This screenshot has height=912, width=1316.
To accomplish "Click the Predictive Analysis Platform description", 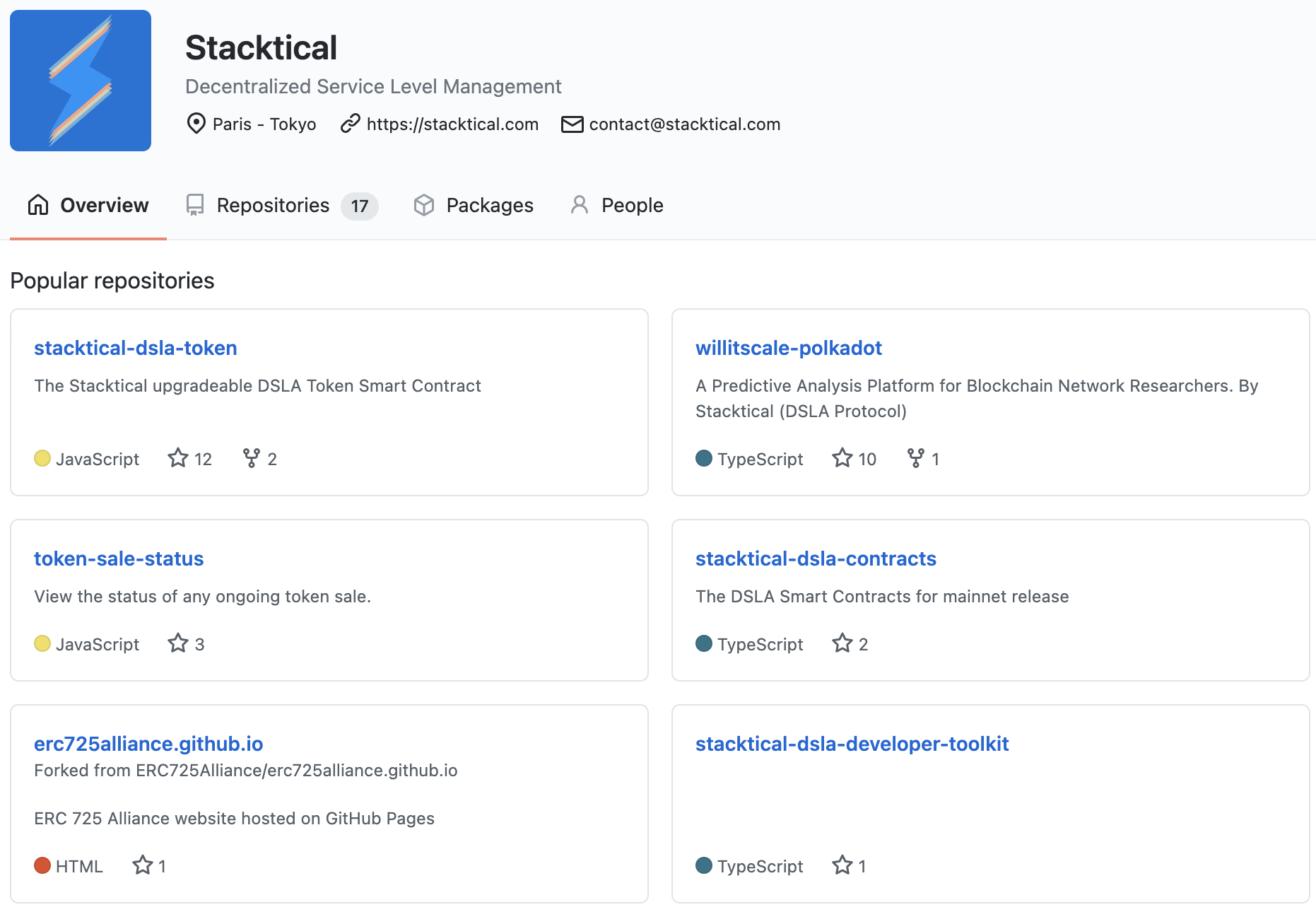I will (x=977, y=398).
